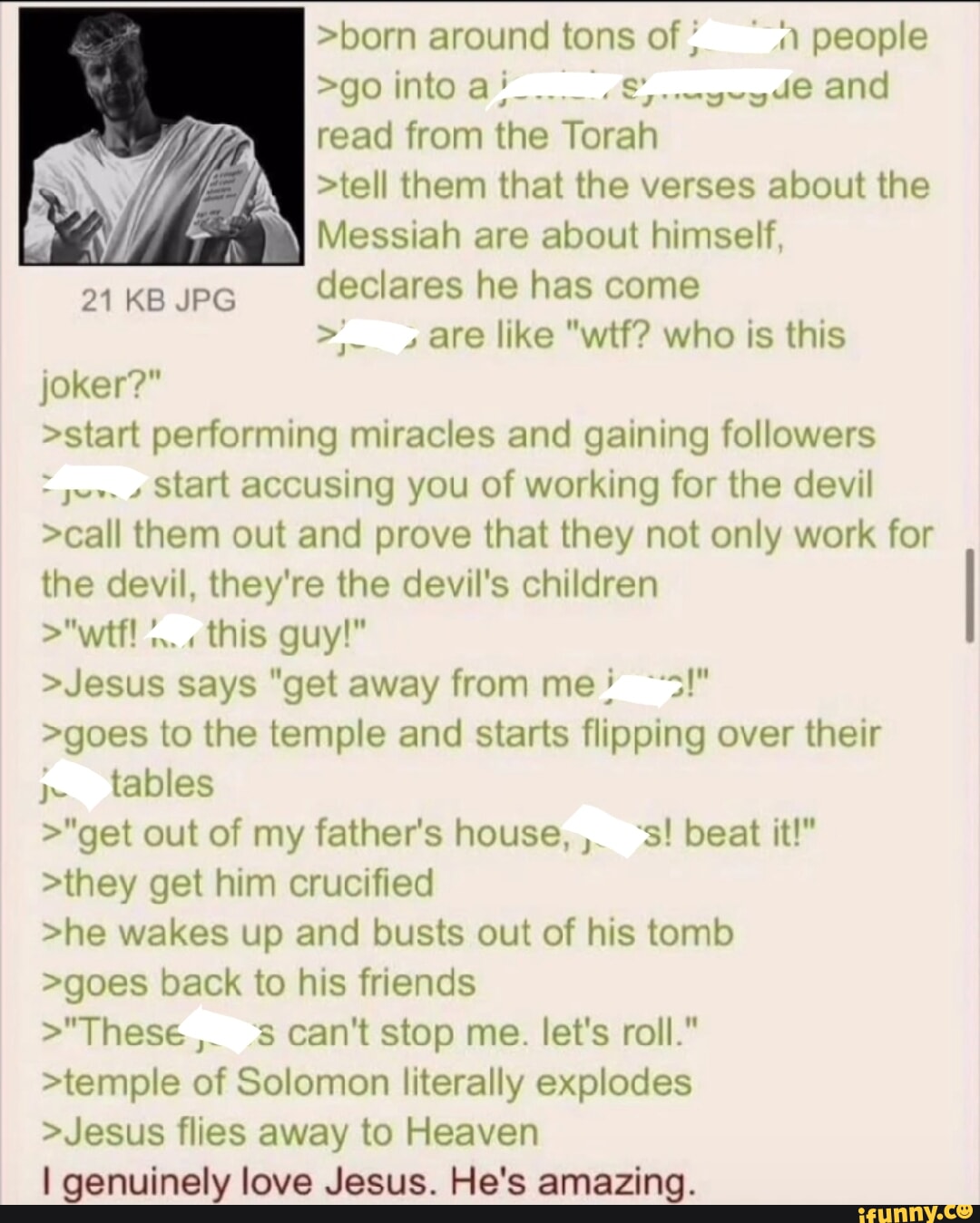The width and height of the screenshot is (980, 1223).
Task: Click 'temple of Solomon literally explodes' line
Action: [367, 1082]
